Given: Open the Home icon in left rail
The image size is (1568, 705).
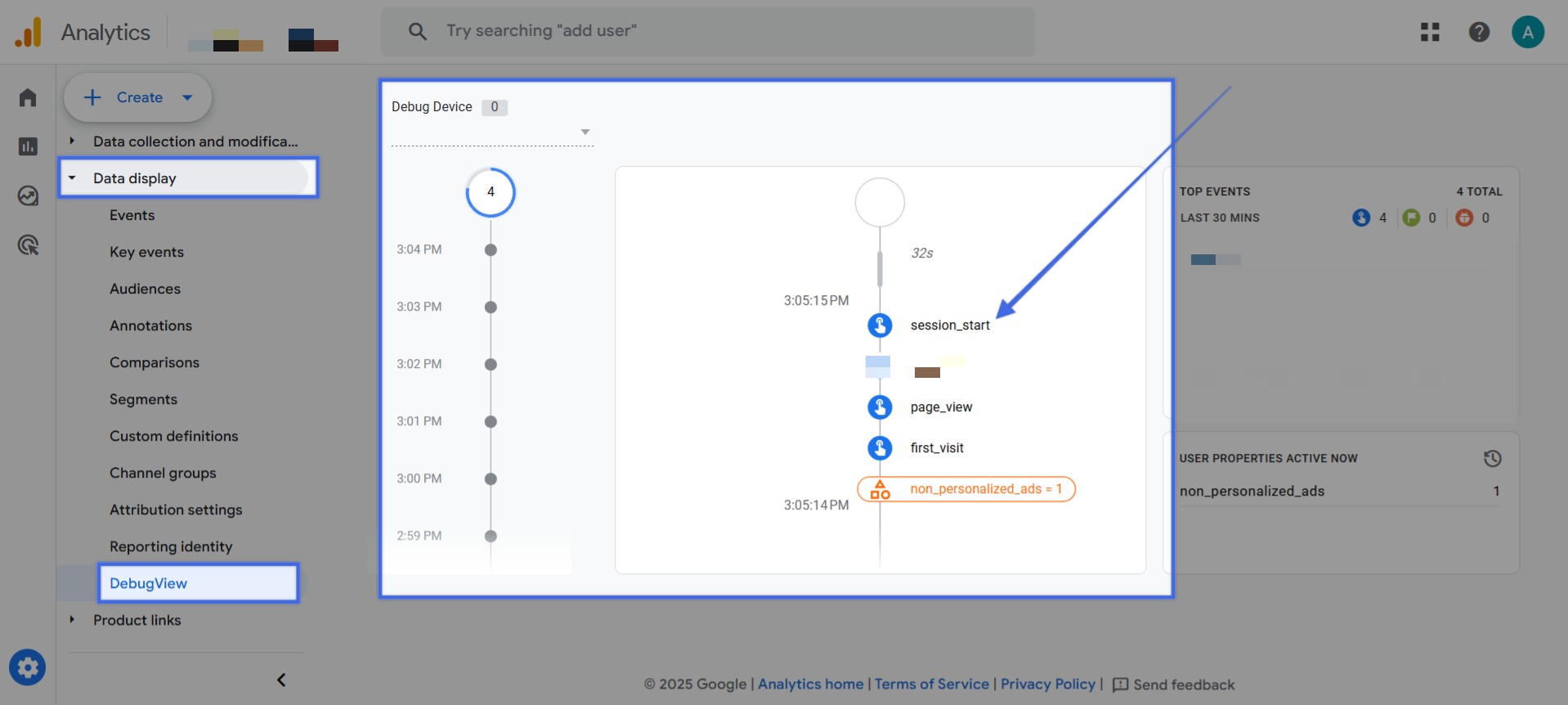Looking at the screenshot, I should pyautogui.click(x=28, y=97).
